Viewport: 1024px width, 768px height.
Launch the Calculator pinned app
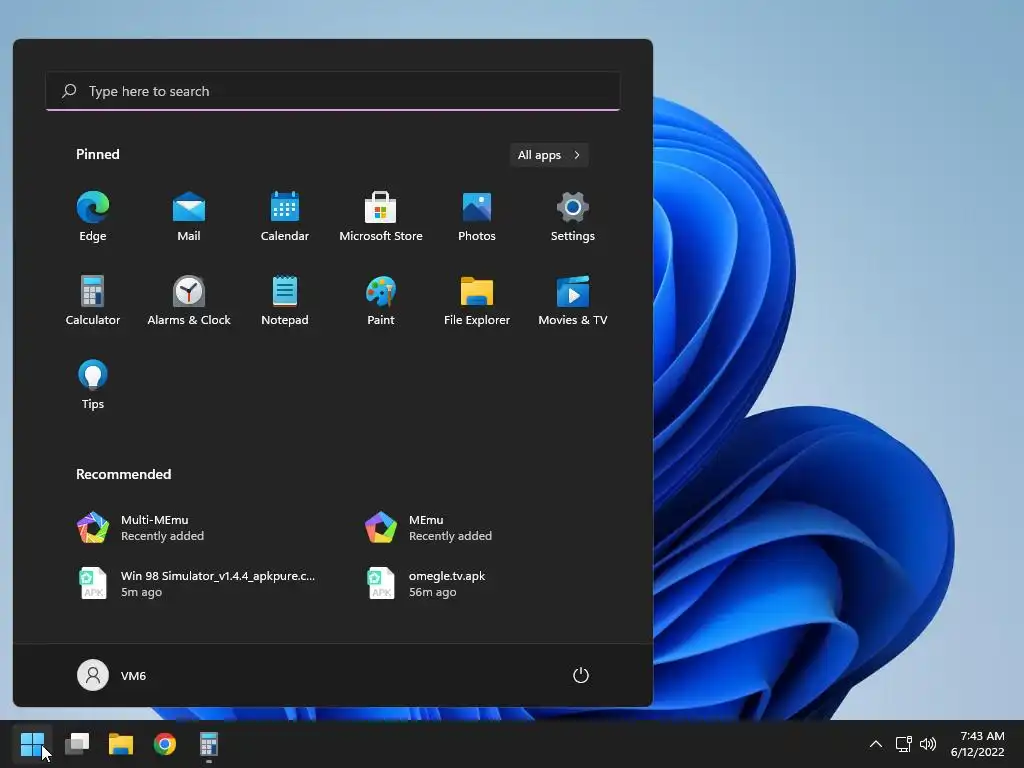coord(93,300)
